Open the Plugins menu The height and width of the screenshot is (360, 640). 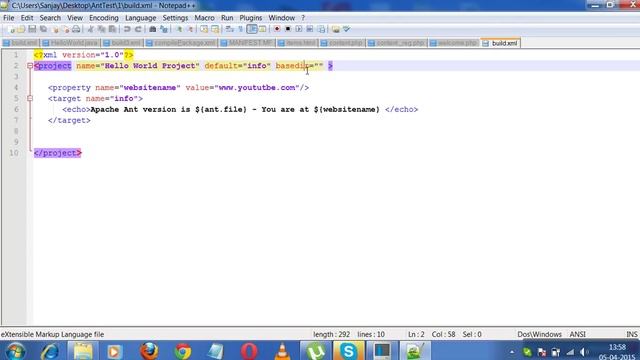pos(251,18)
